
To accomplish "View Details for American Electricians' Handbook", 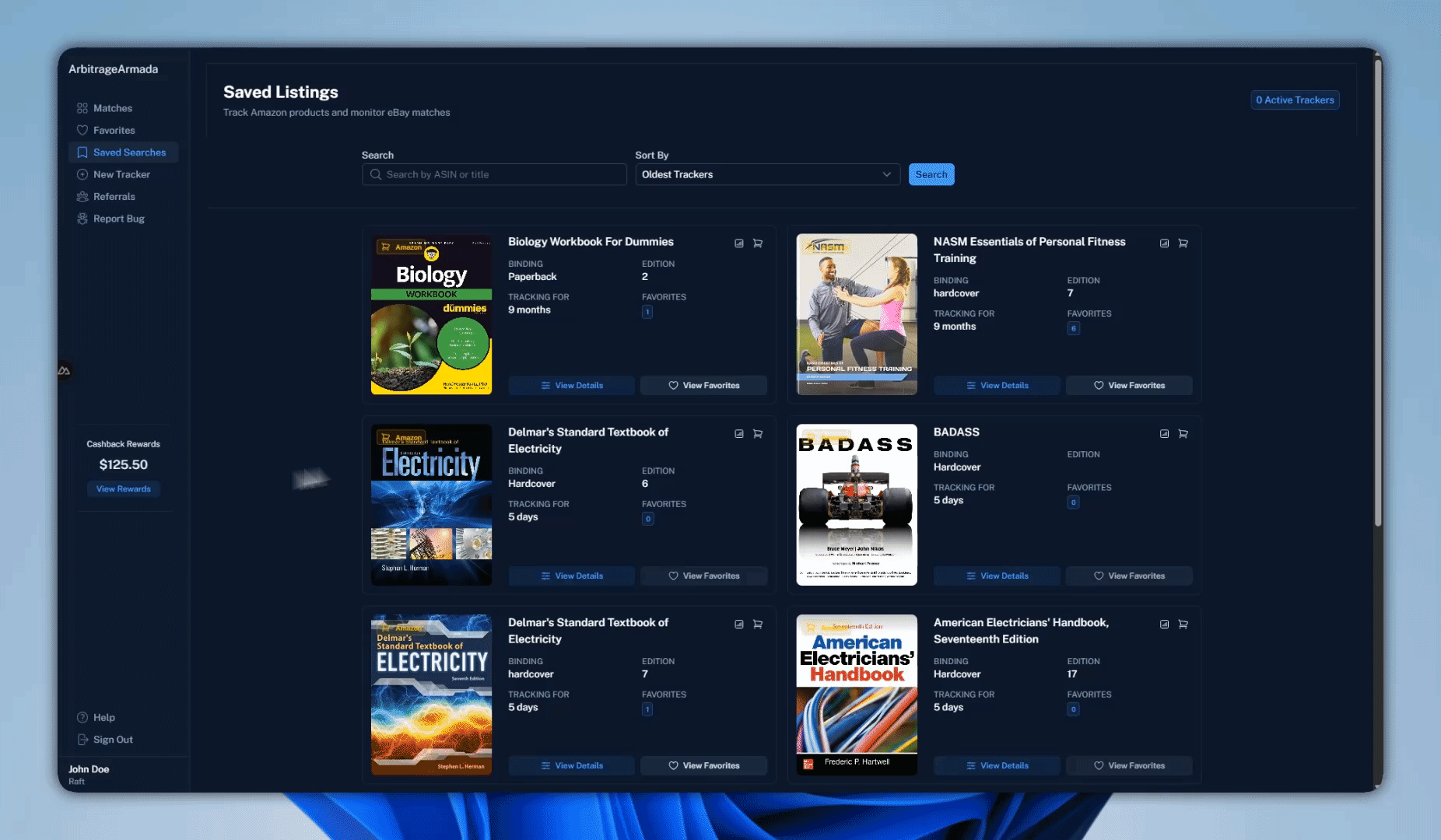I will pyautogui.click(x=997, y=765).
